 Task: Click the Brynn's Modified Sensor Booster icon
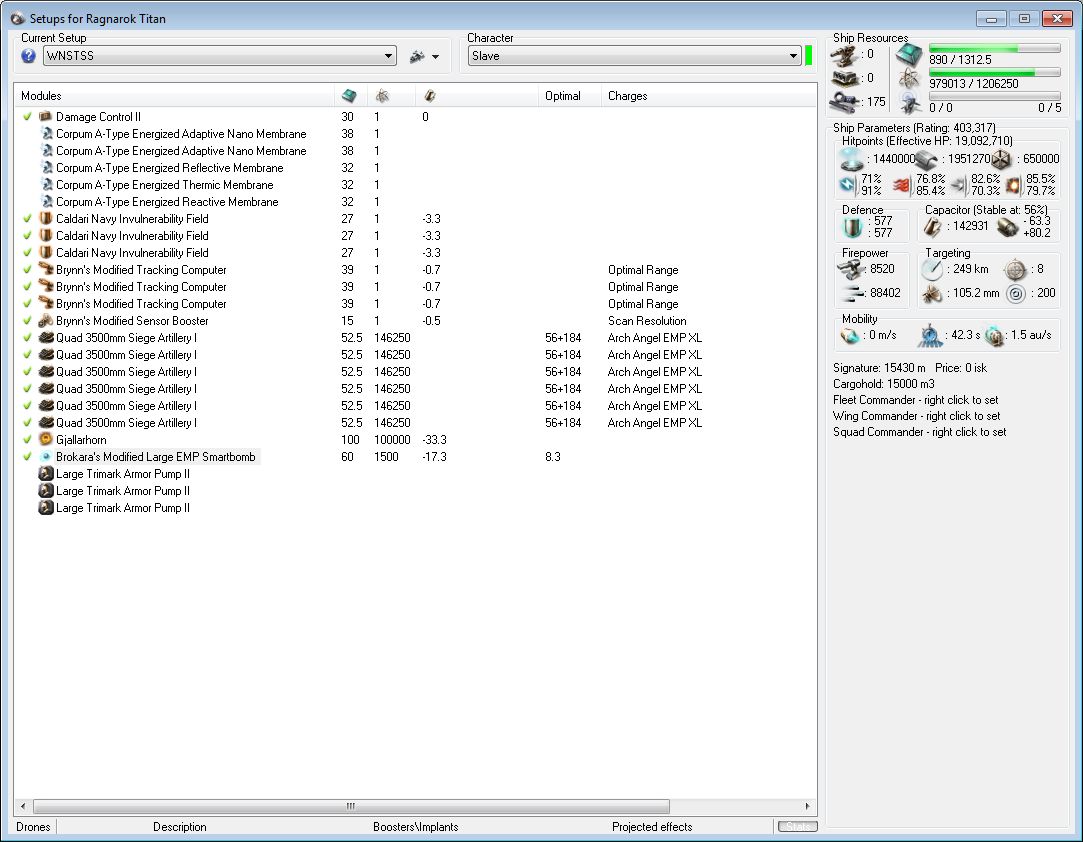(46, 320)
